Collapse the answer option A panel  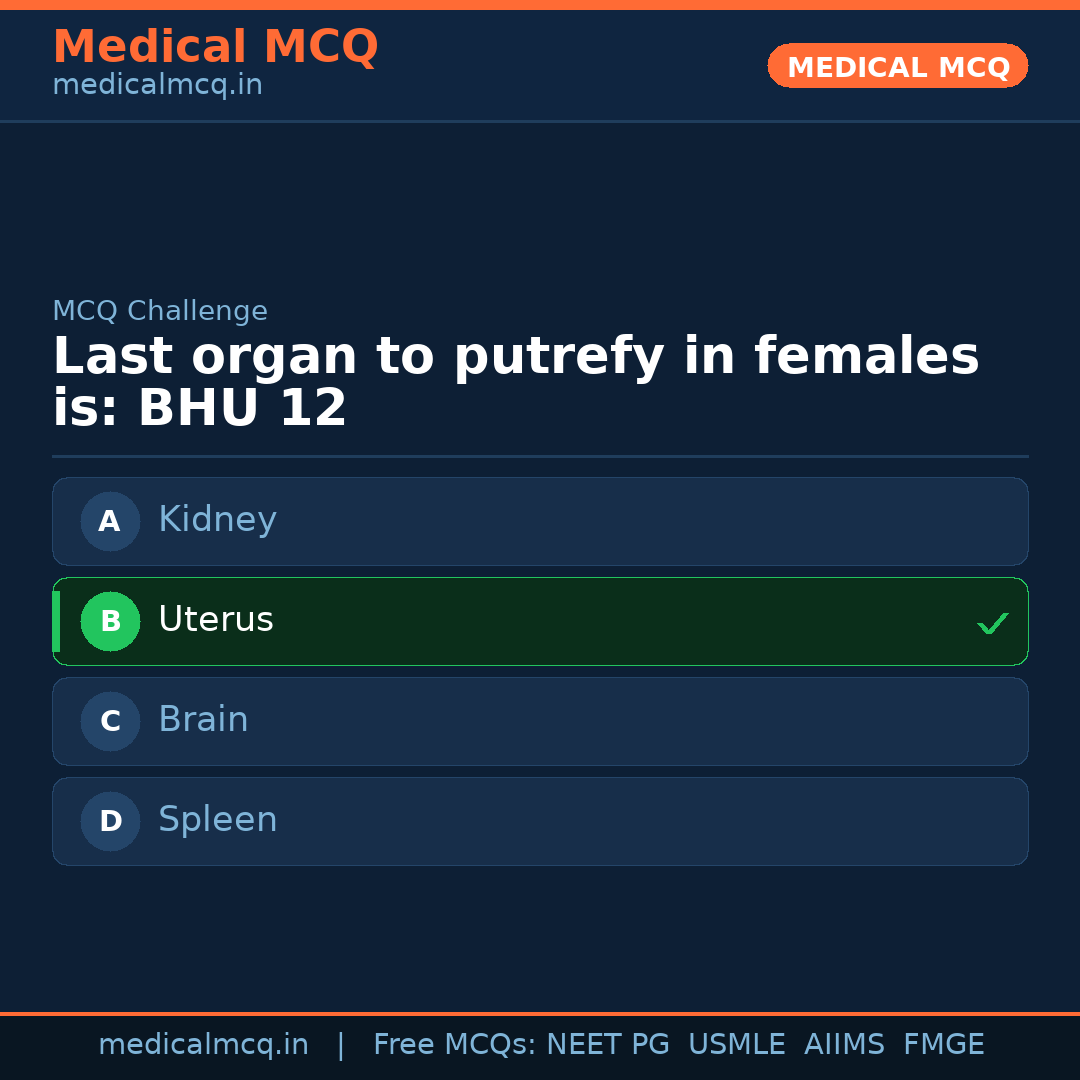click(x=540, y=521)
